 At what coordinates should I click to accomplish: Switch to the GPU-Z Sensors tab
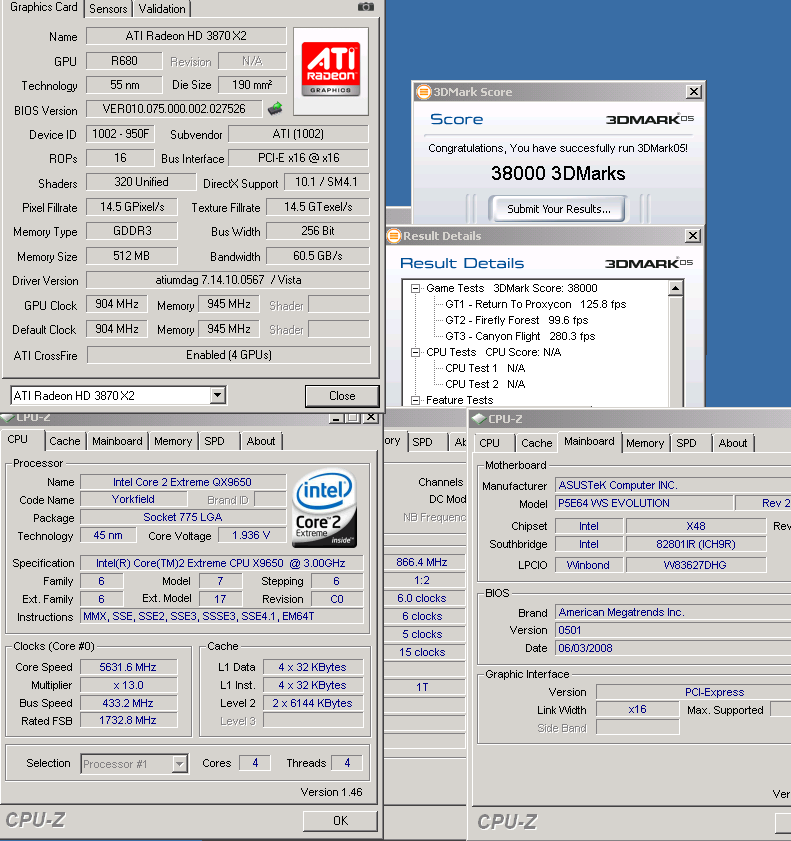click(x=108, y=9)
